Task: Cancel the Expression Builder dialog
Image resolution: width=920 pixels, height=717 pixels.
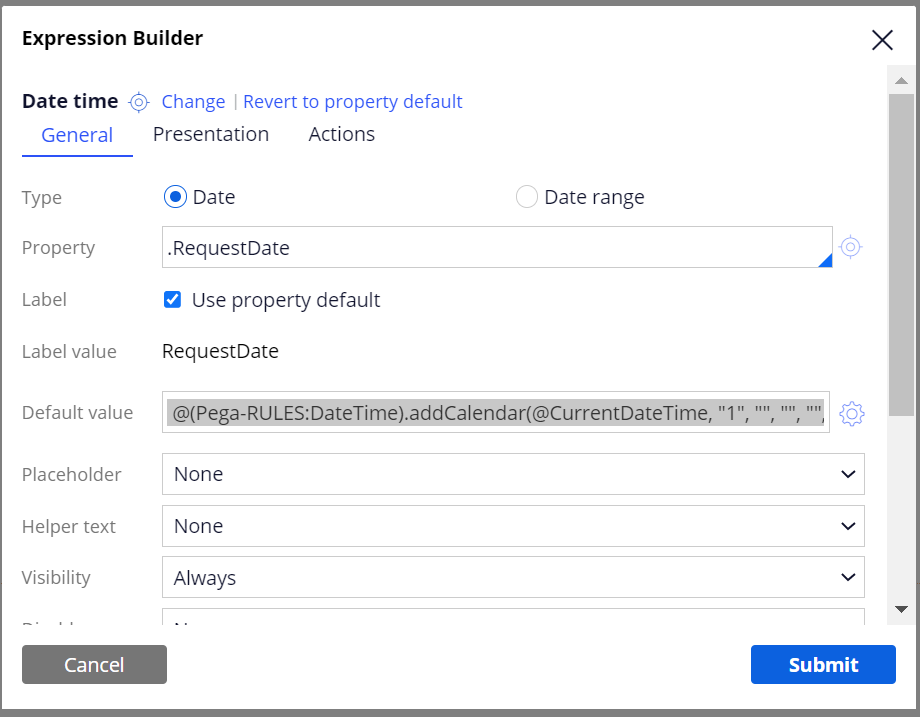Action: click(94, 664)
